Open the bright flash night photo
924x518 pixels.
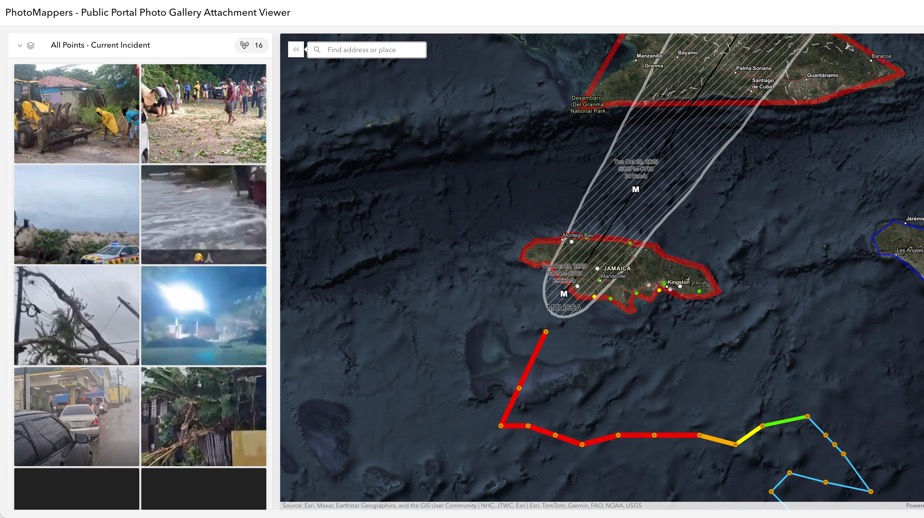tap(203, 315)
